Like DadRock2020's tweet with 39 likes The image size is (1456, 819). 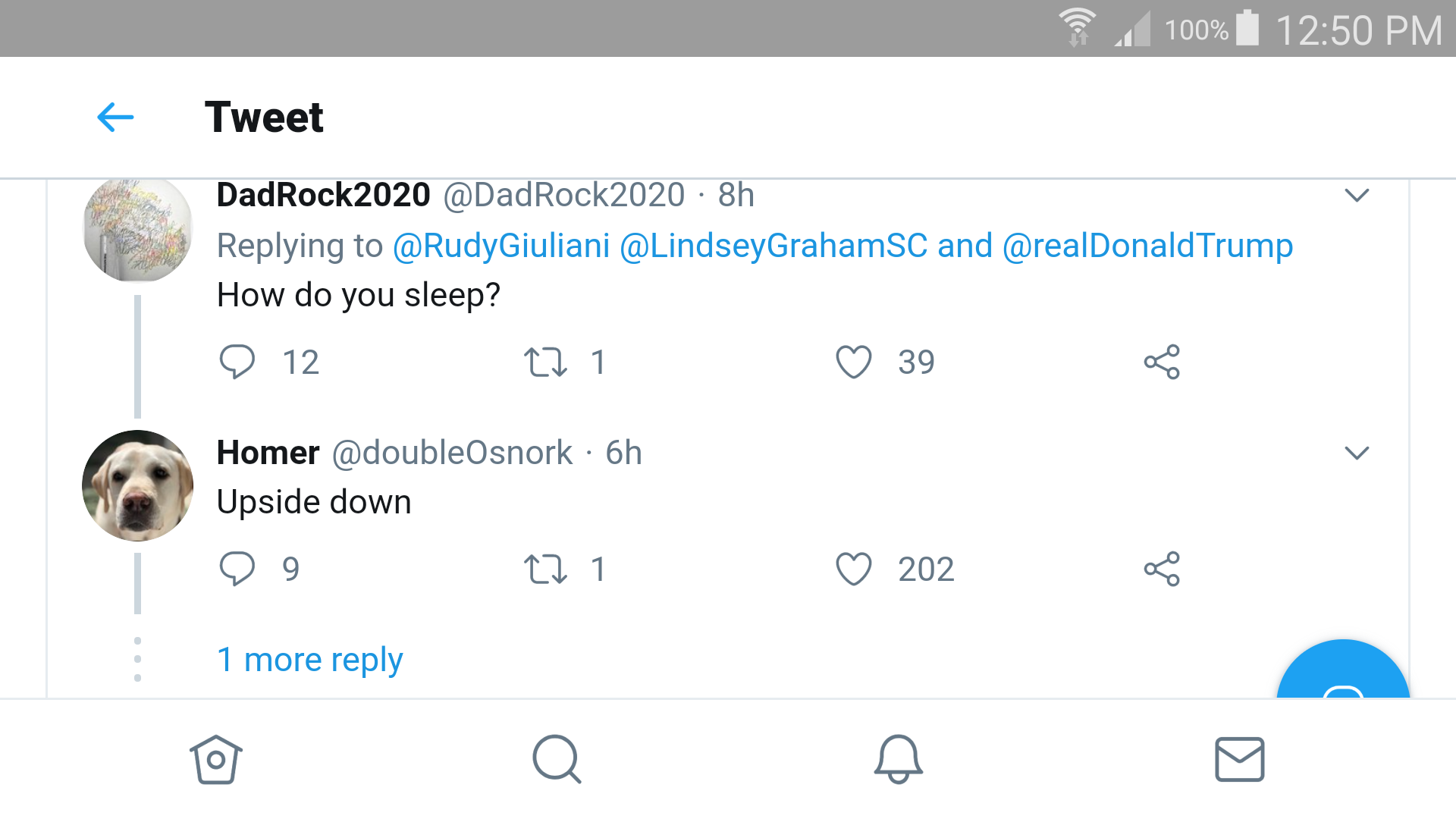click(854, 362)
